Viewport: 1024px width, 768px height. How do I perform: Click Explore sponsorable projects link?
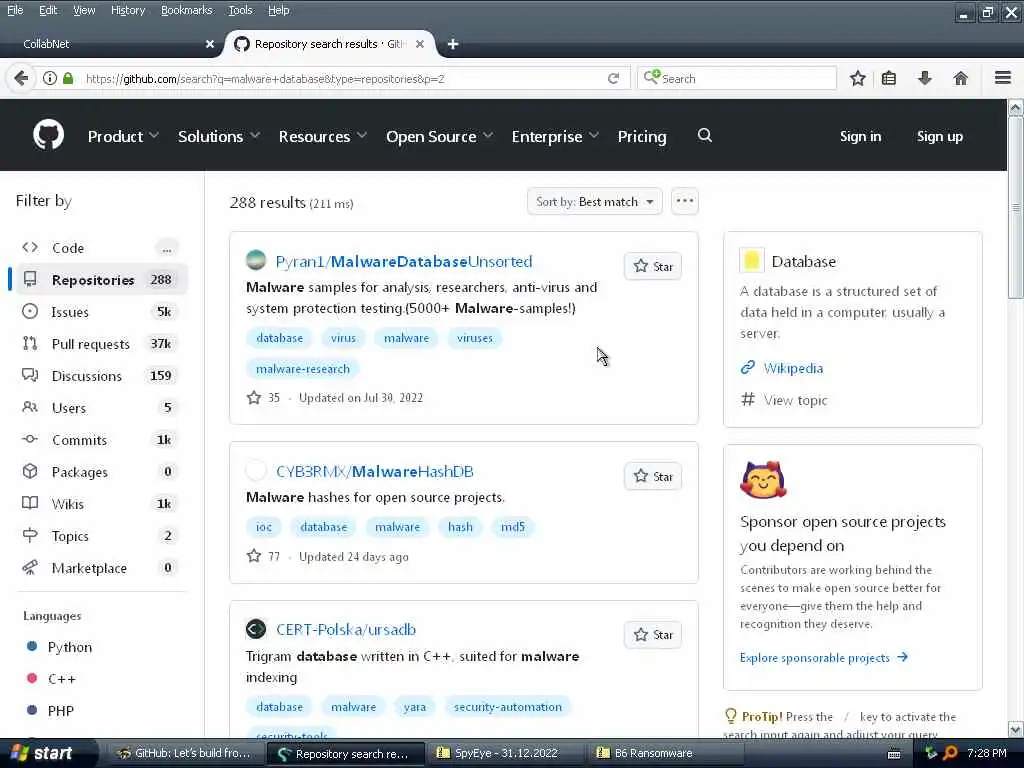(x=824, y=658)
